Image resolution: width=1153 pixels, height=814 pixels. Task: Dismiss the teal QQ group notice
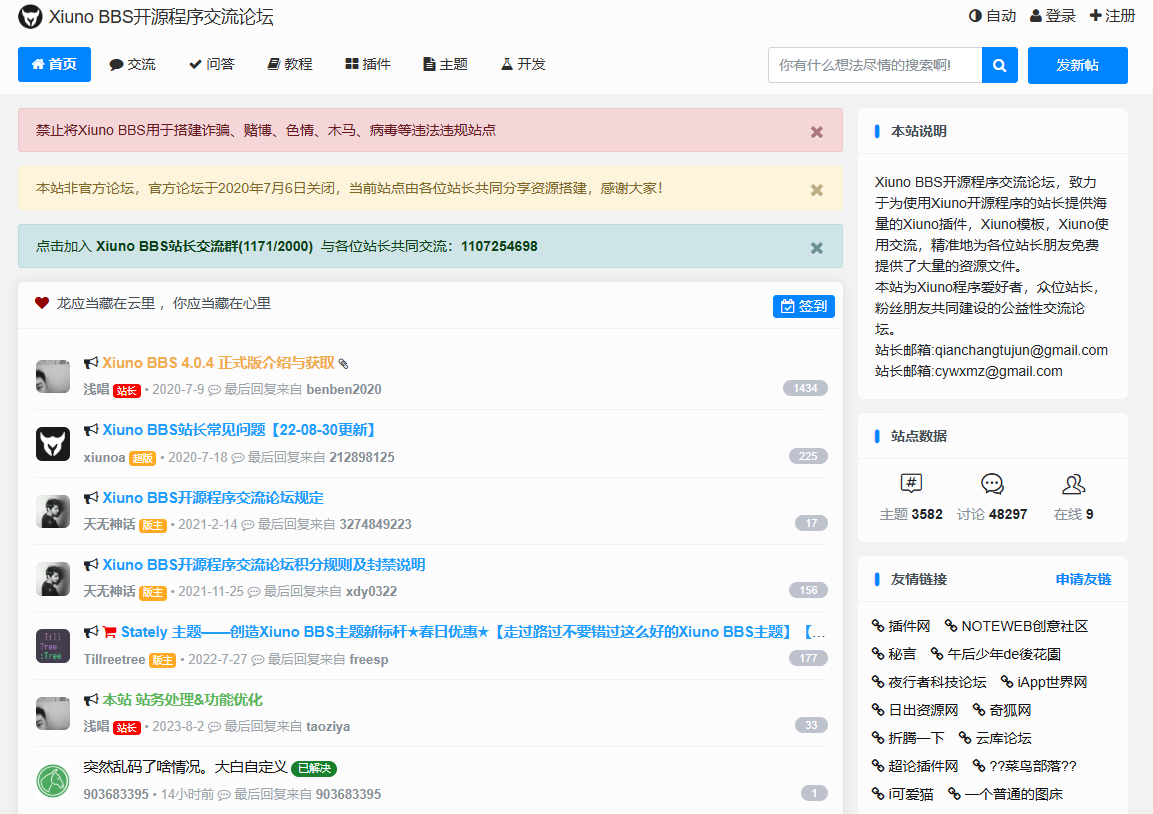tap(816, 248)
